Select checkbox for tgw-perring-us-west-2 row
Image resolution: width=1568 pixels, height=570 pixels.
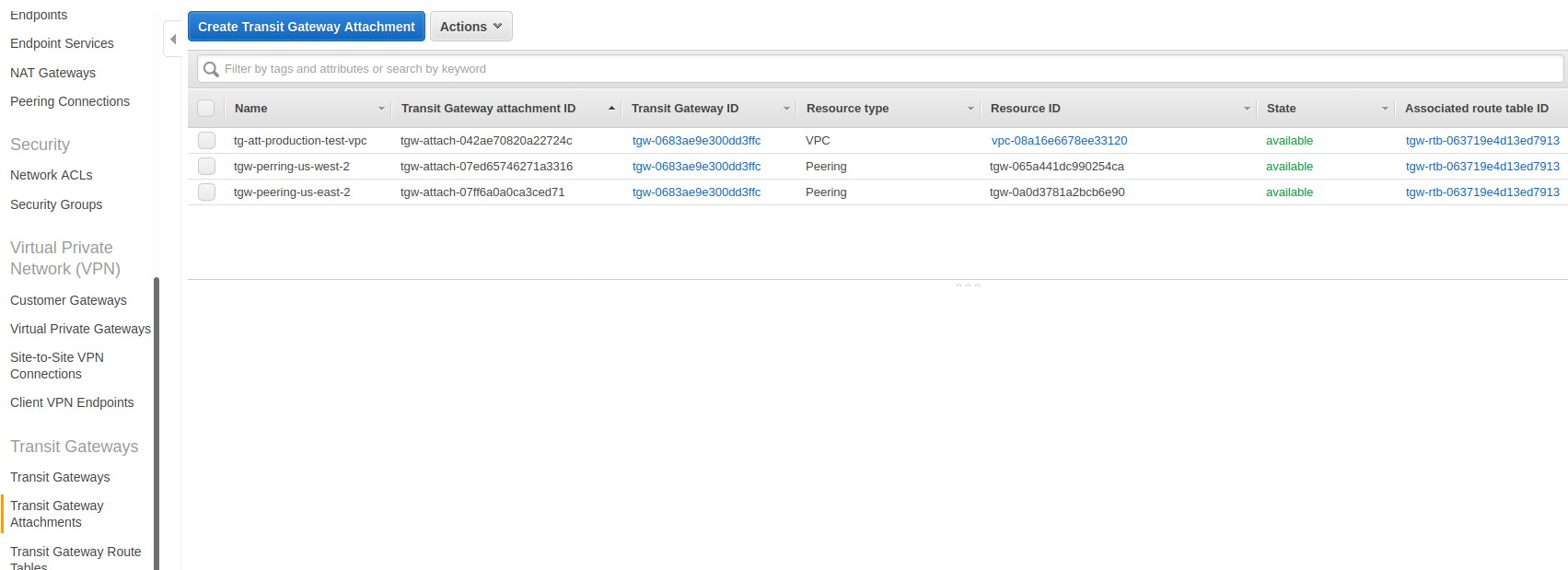(206, 166)
